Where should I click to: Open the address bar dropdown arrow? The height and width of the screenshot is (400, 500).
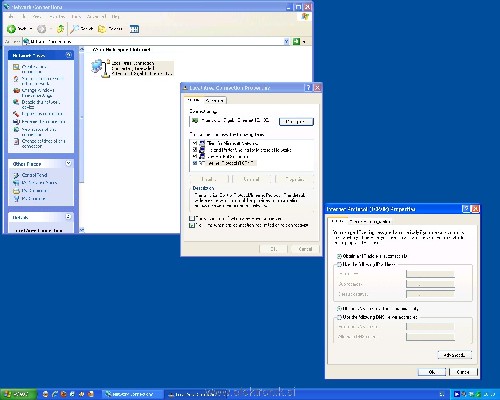286,41
